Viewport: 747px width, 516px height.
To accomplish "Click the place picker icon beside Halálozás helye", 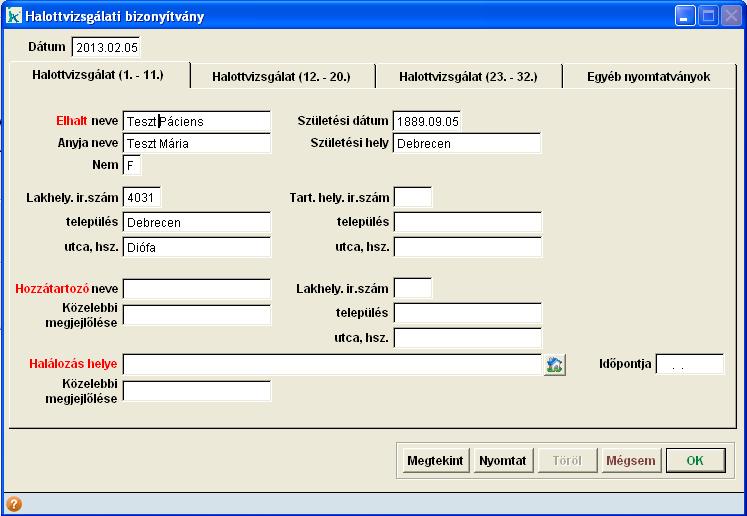I will (555, 366).
